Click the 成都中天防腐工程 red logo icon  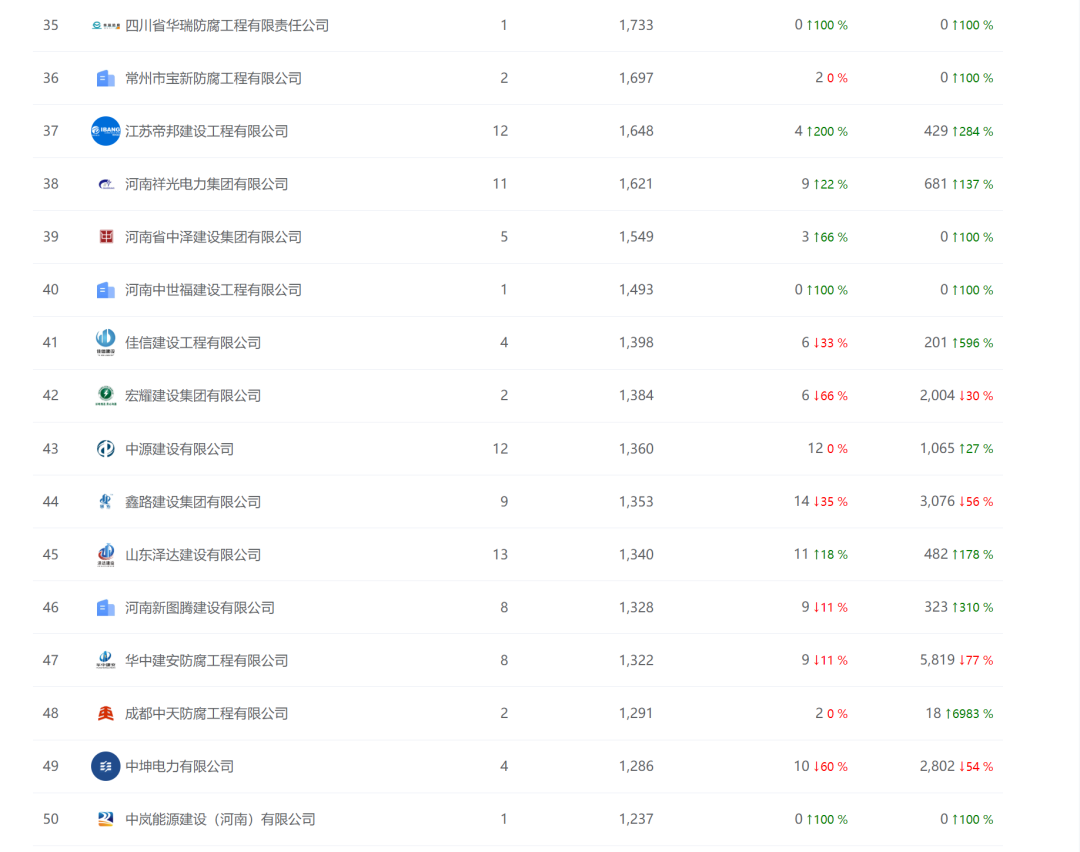pyautogui.click(x=105, y=713)
